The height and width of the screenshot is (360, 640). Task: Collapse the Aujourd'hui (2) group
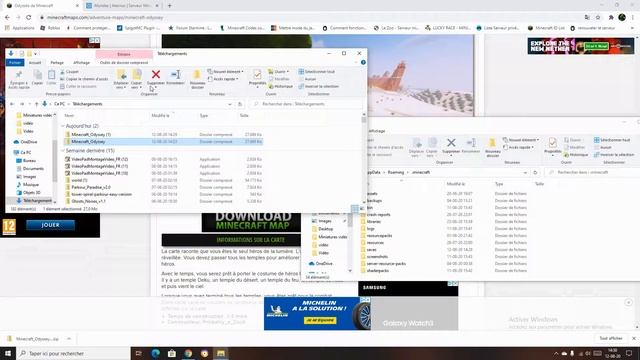tap(63, 126)
